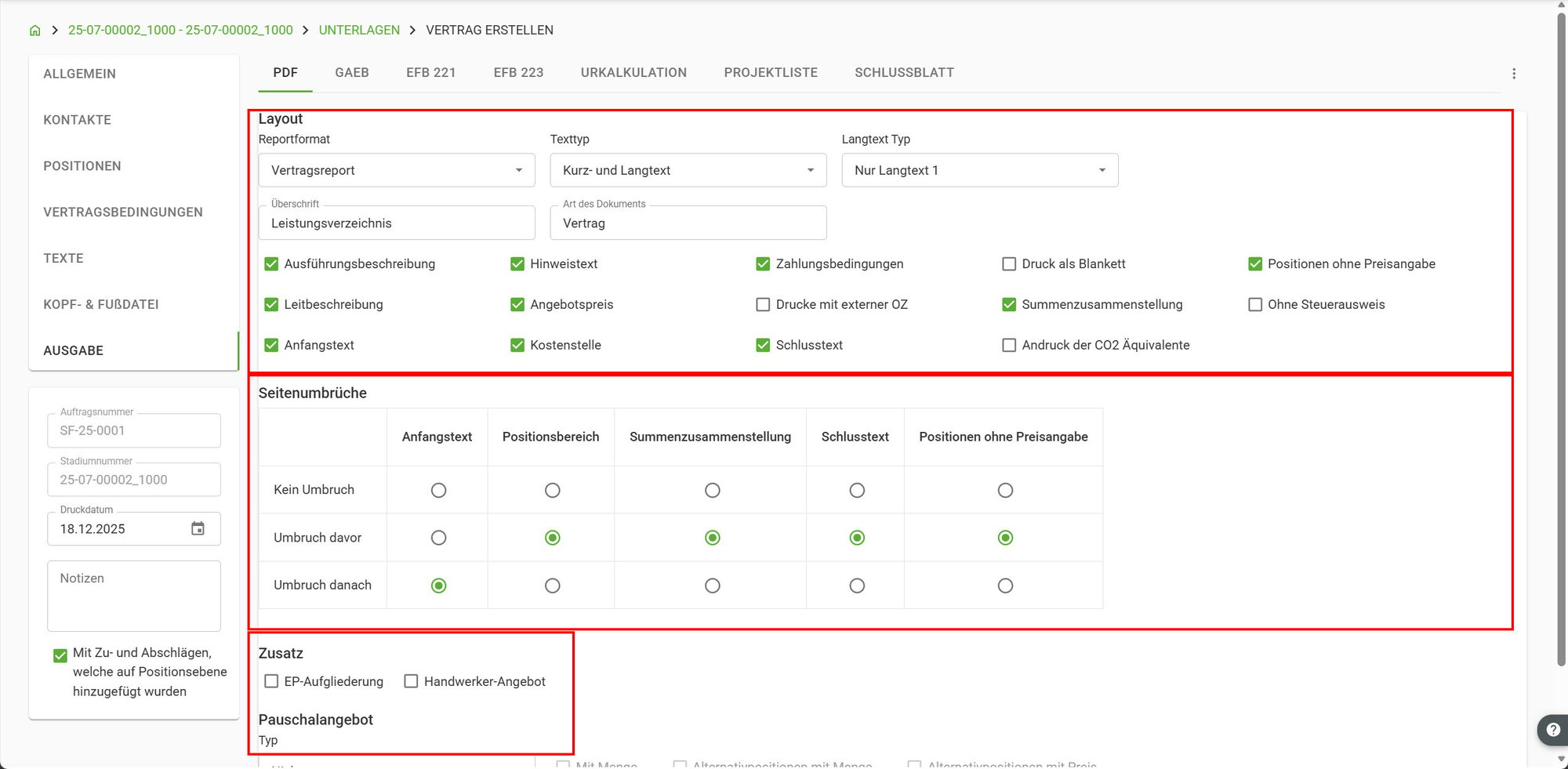
Task: Check Drucke mit externer OZ
Action: 763,305
